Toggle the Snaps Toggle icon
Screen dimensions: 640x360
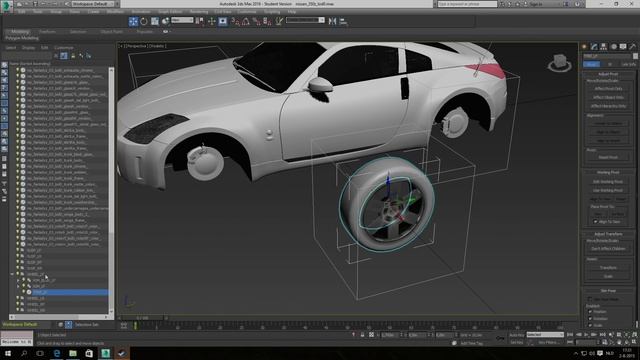235,21
